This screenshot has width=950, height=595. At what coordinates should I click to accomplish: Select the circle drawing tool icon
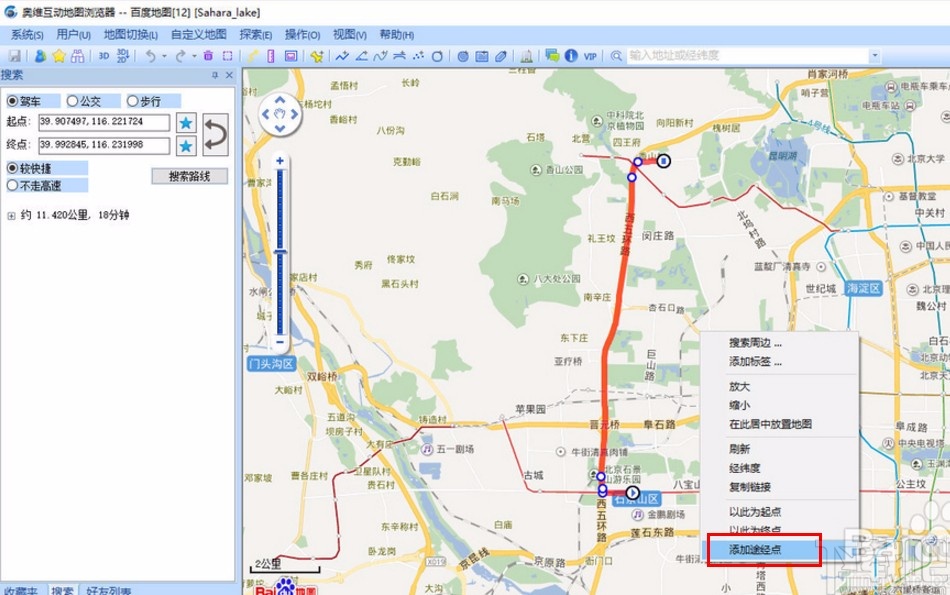point(437,56)
